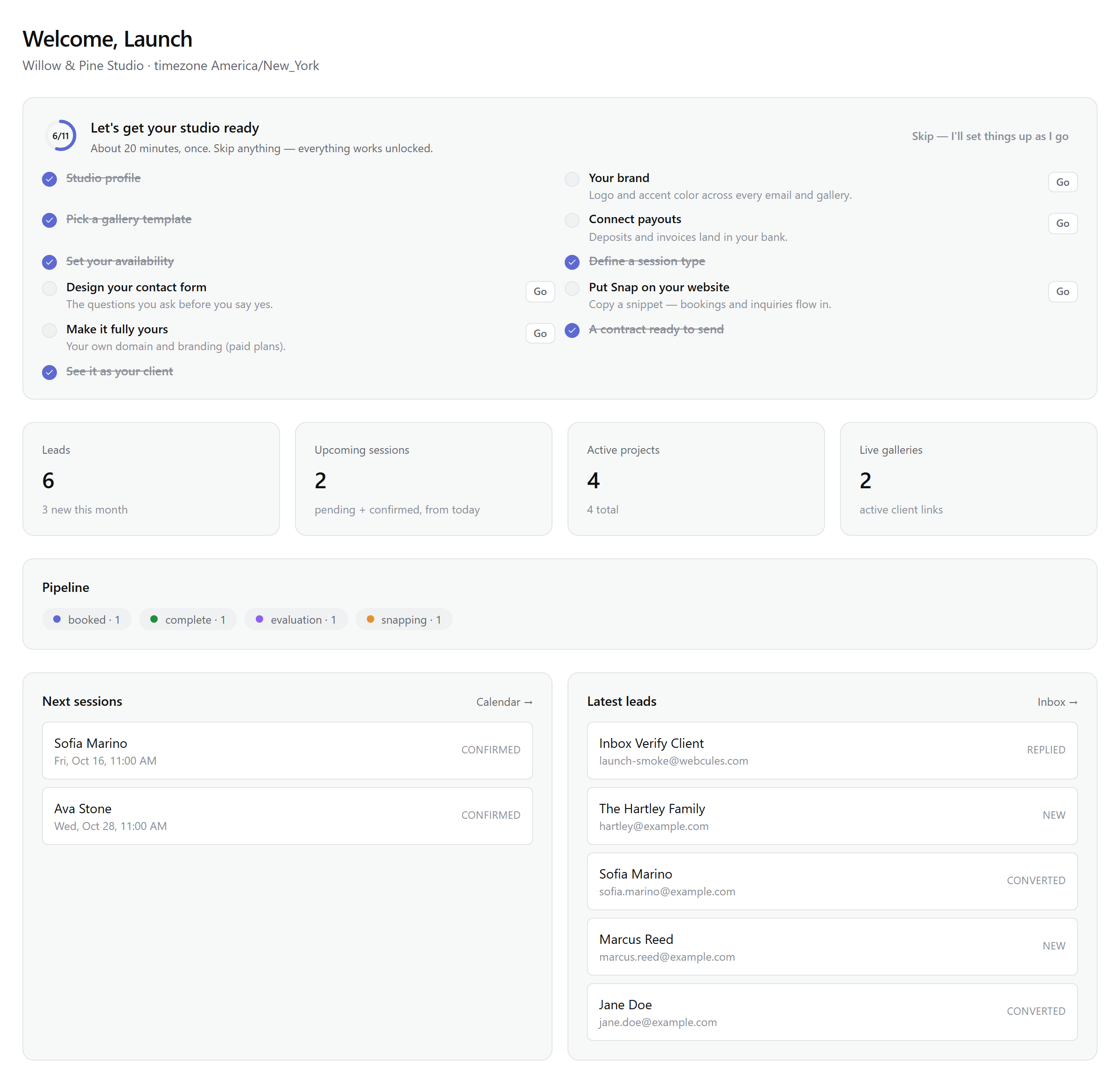Open the Marcus Reed lead

click(x=832, y=946)
